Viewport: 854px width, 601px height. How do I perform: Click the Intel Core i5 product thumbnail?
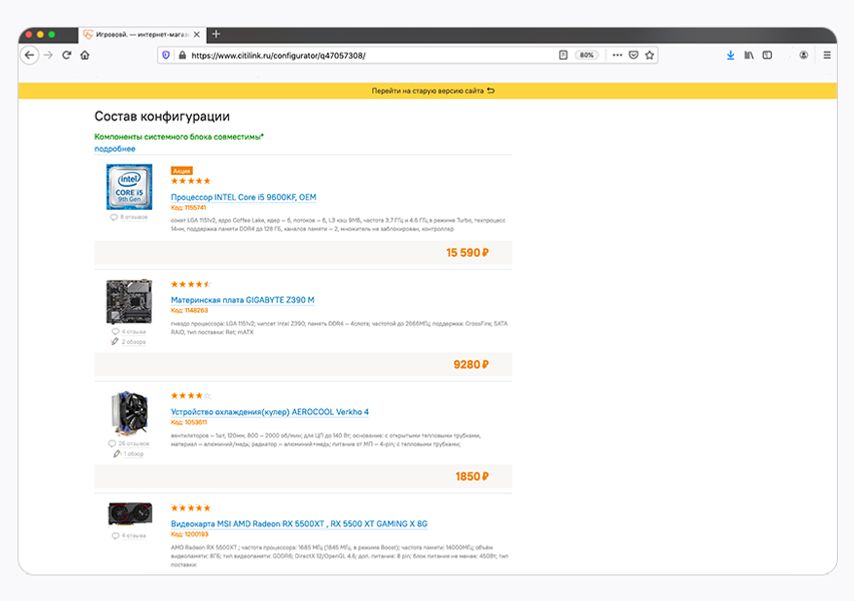click(x=129, y=187)
